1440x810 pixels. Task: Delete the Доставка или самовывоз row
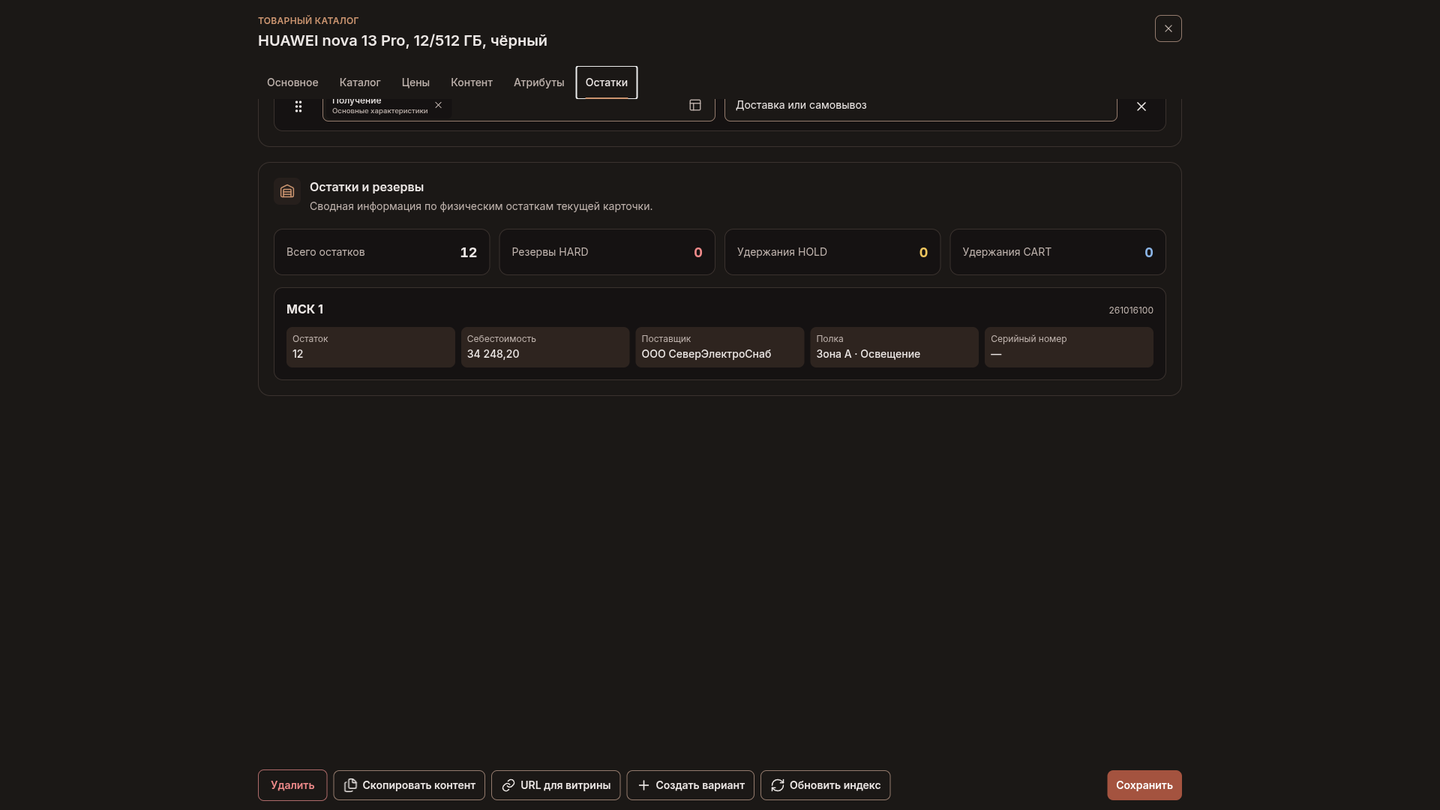[x=1141, y=106]
